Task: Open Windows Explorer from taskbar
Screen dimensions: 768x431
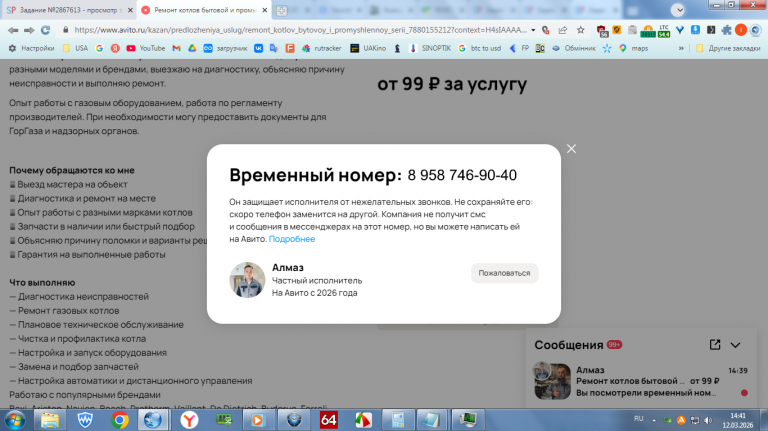Action: click(50, 420)
